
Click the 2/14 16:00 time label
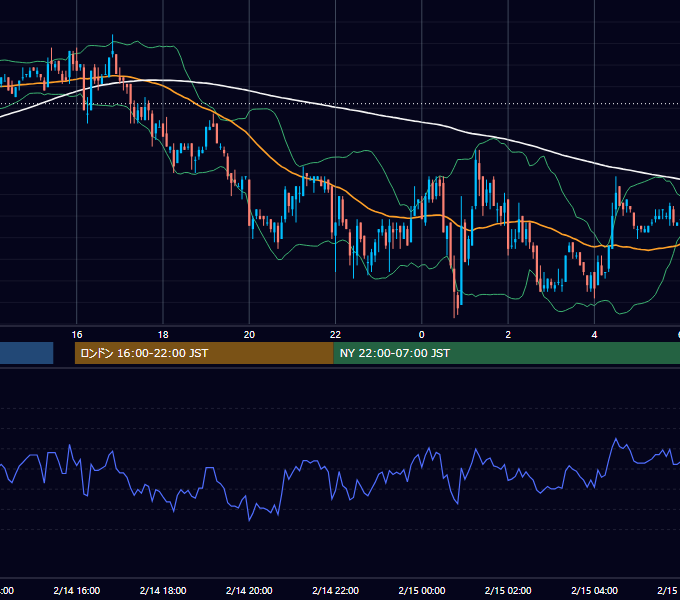[77, 590]
